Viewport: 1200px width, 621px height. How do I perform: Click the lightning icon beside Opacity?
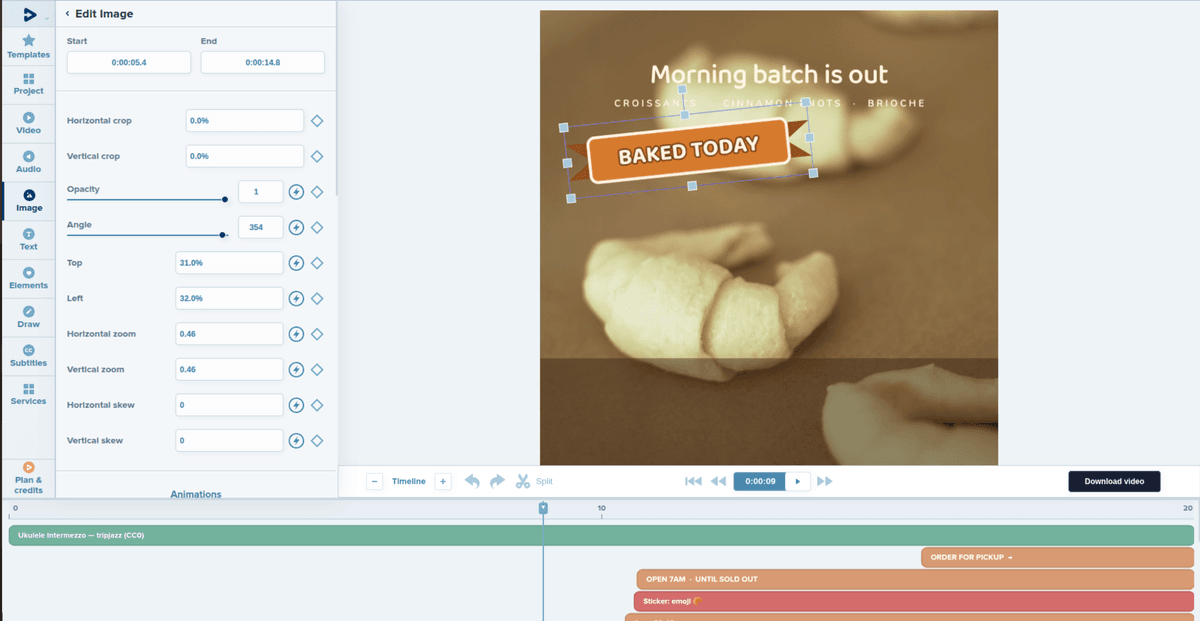[x=296, y=192]
